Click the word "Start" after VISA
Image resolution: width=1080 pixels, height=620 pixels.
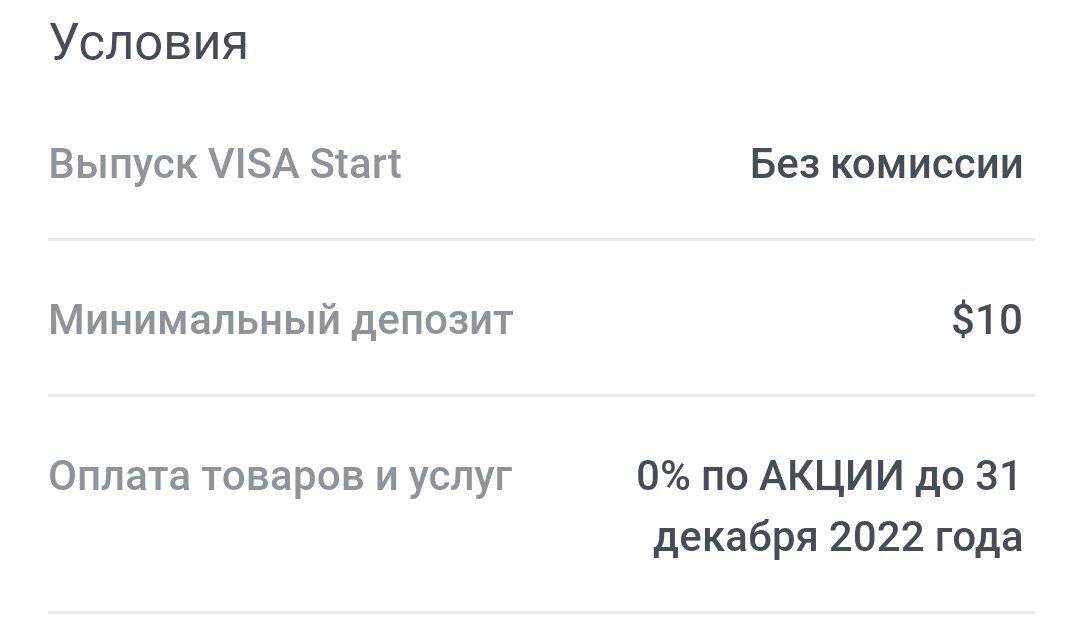355,164
